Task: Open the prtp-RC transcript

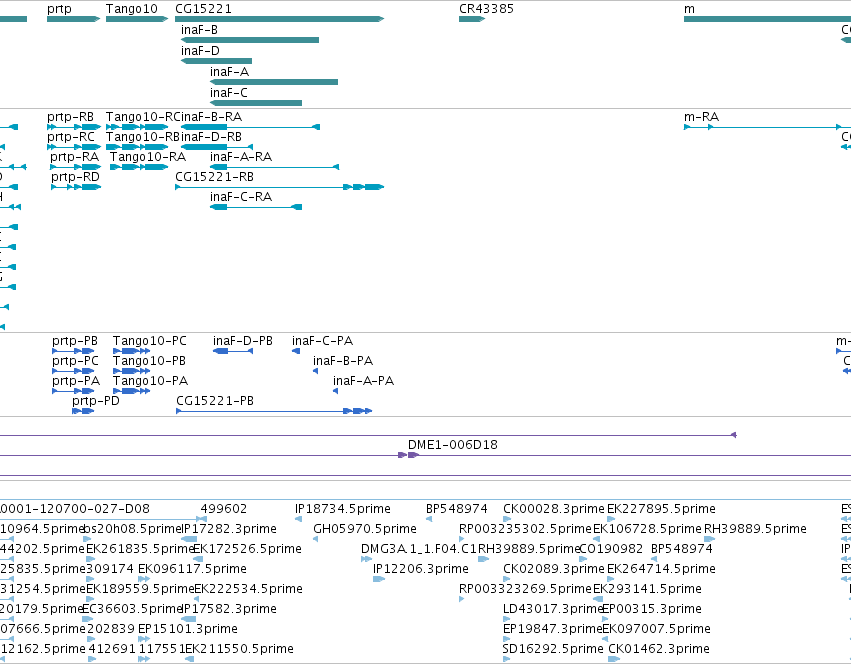Action: 74,147
